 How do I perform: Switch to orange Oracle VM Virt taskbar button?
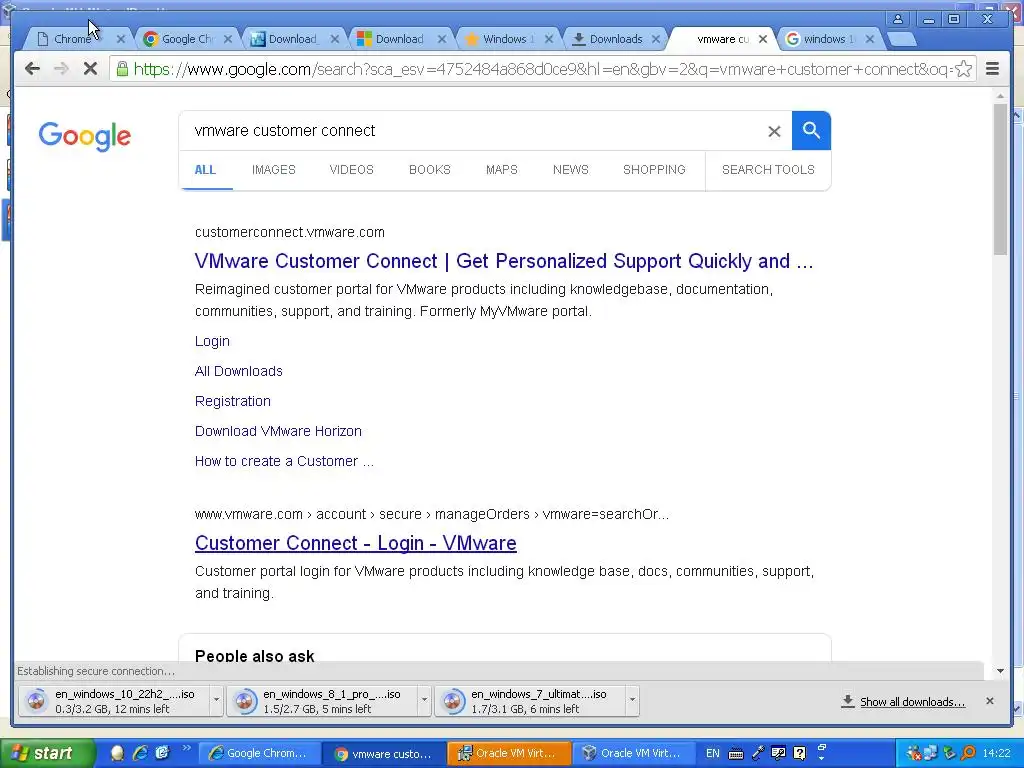pyautogui.click(x=510, y=753)
